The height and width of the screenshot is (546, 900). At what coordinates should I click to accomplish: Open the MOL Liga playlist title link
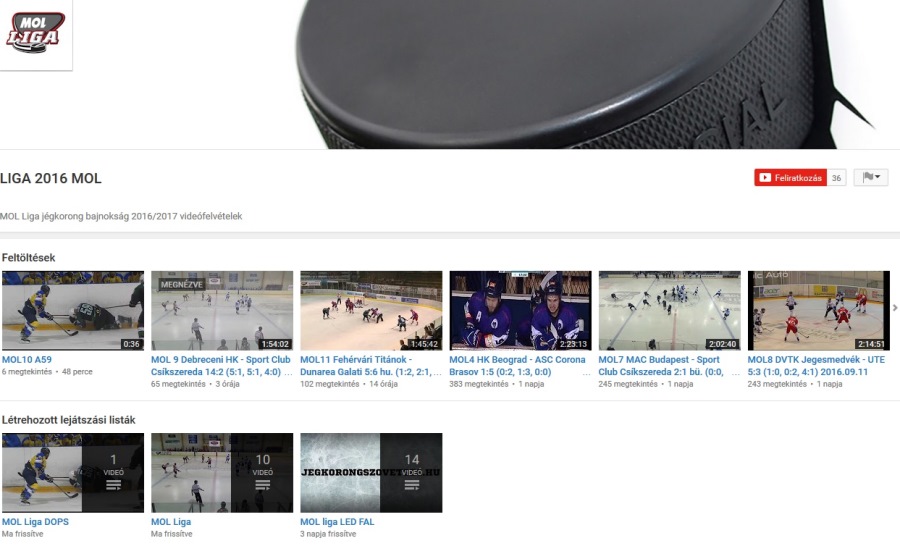171,522
